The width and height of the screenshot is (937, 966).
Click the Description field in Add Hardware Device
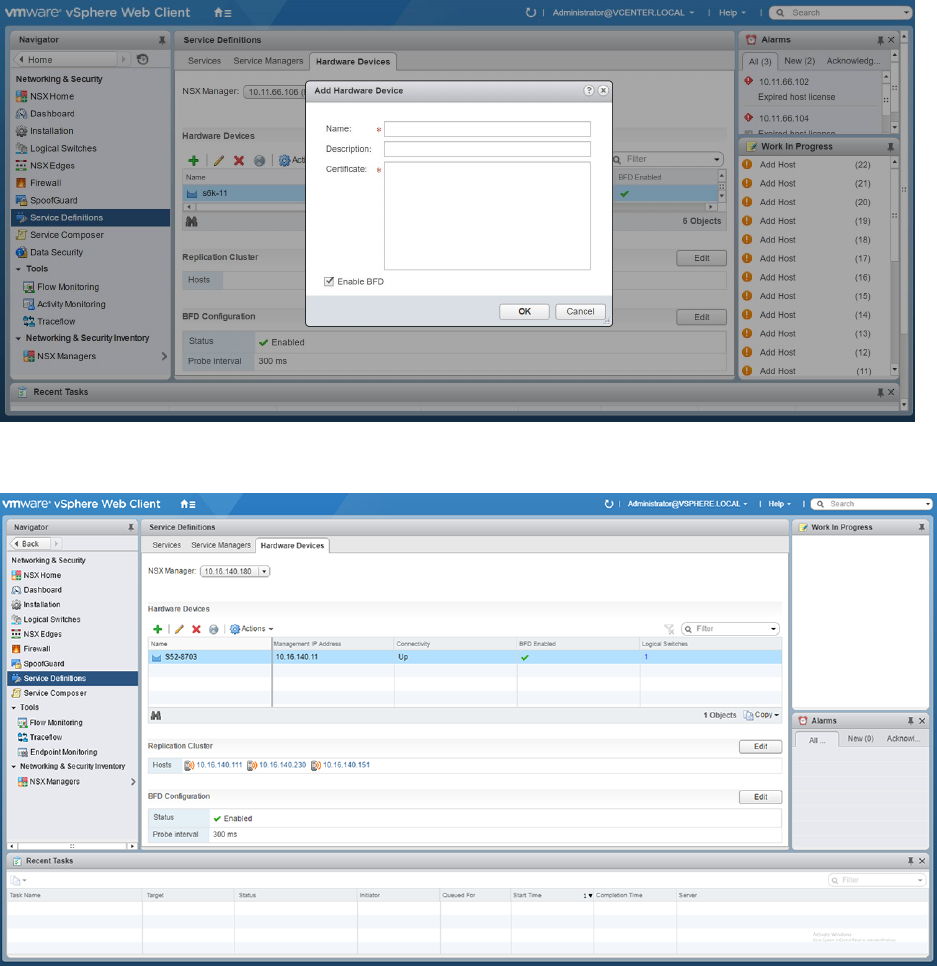pos(487,149)
